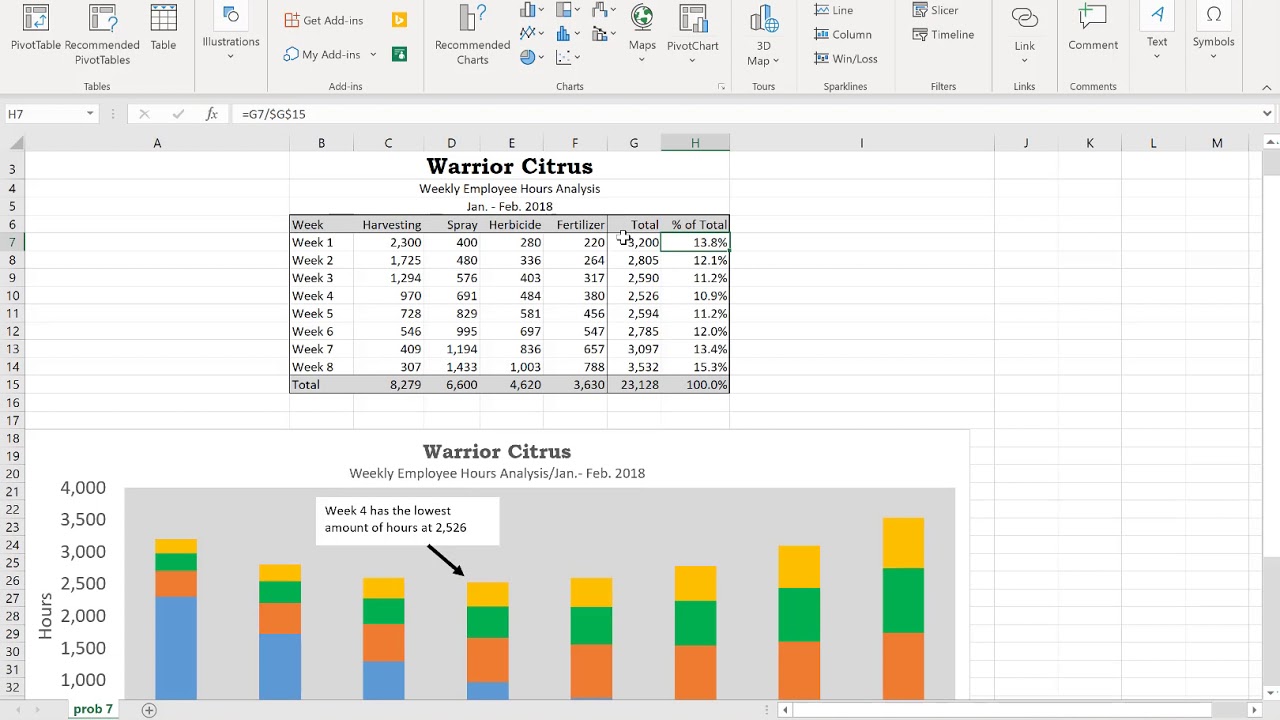Insert a scatter or bubble chart
The width and height of the screenshot is (1280, 720).
click(x=568, y=57)
